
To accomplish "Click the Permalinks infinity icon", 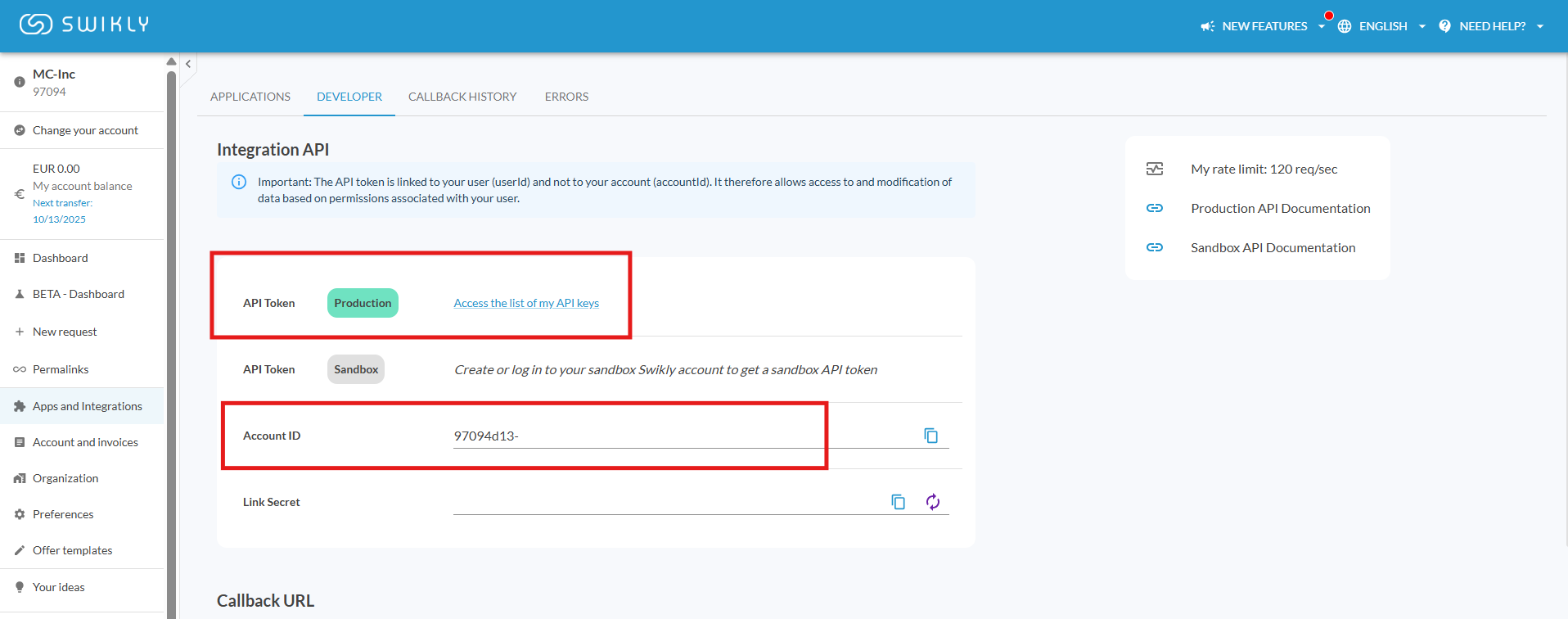I will pyautogui.click(x=20, y=369).
